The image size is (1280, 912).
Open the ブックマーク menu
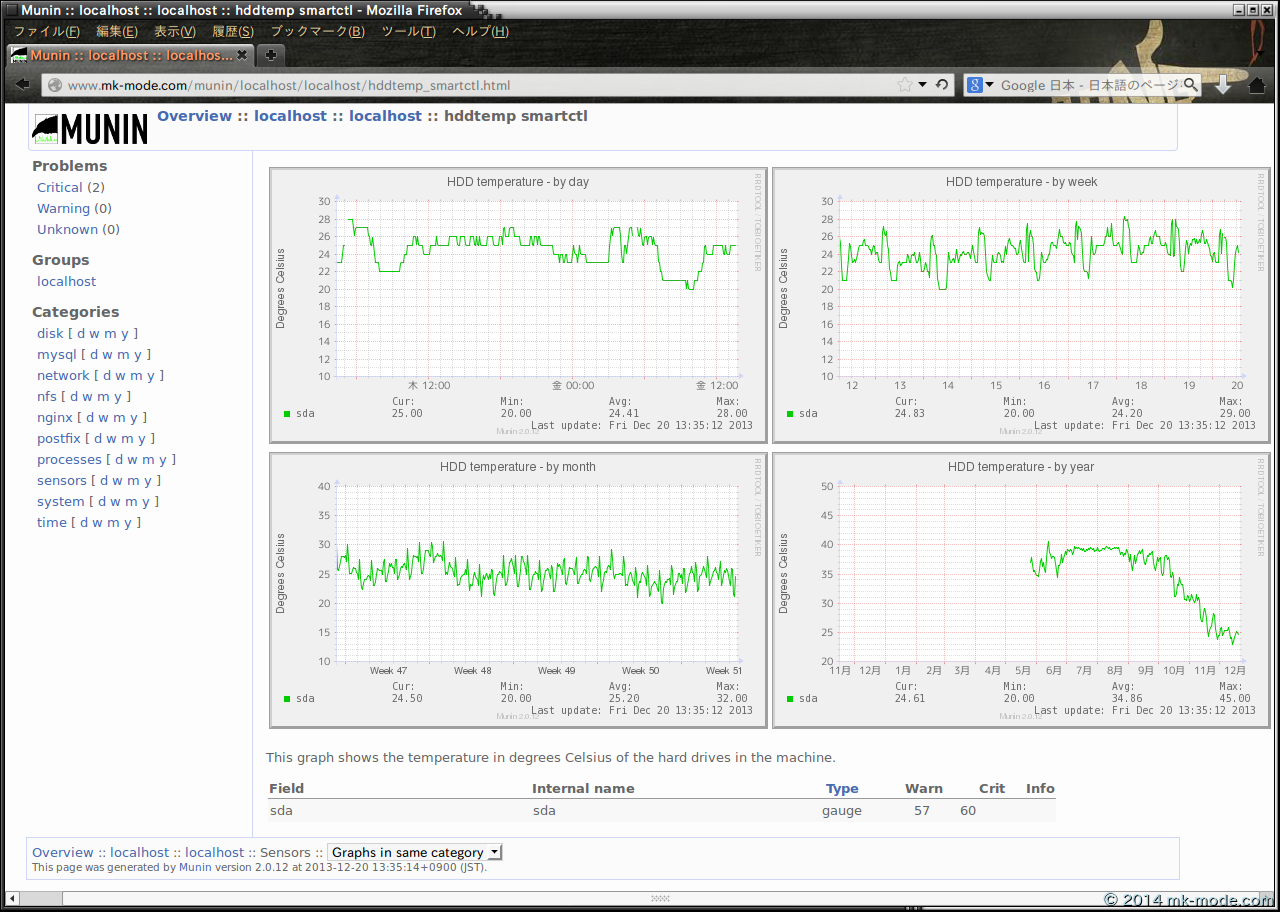pyautogui.click(x=317, y=31)
